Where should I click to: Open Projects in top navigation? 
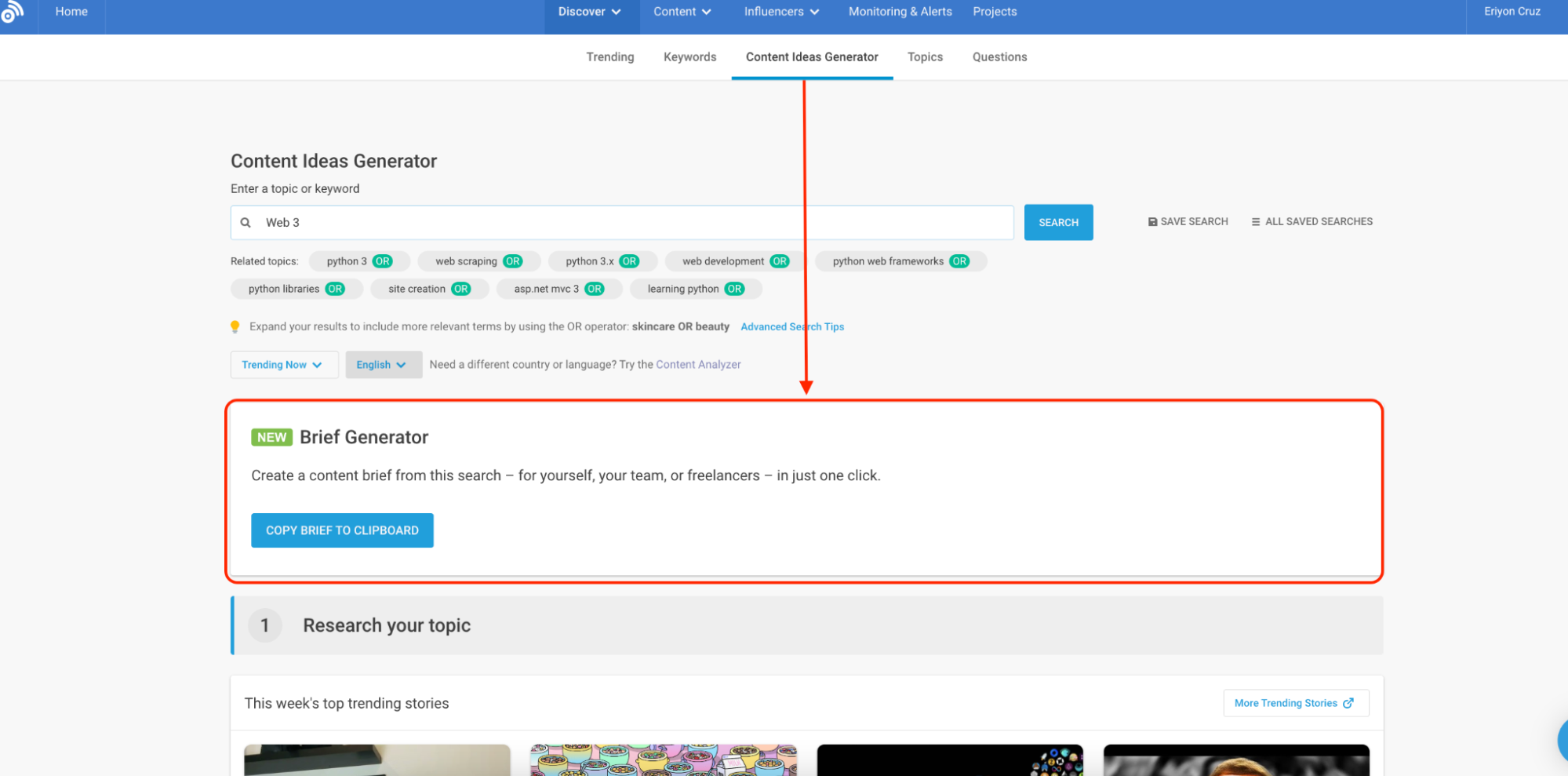point(995,12)
